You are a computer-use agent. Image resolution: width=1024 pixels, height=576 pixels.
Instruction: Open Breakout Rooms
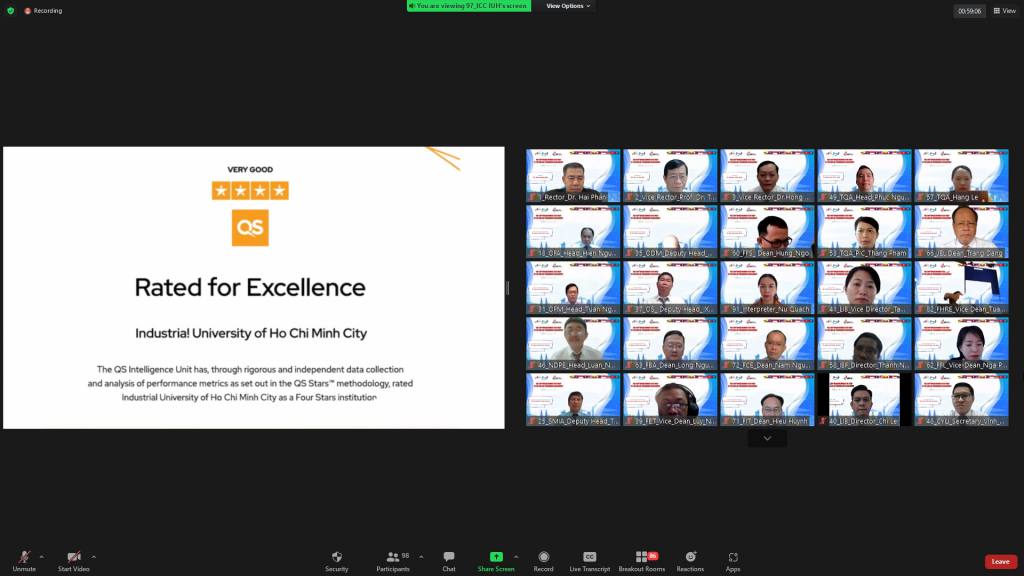[x=642, y=561]
